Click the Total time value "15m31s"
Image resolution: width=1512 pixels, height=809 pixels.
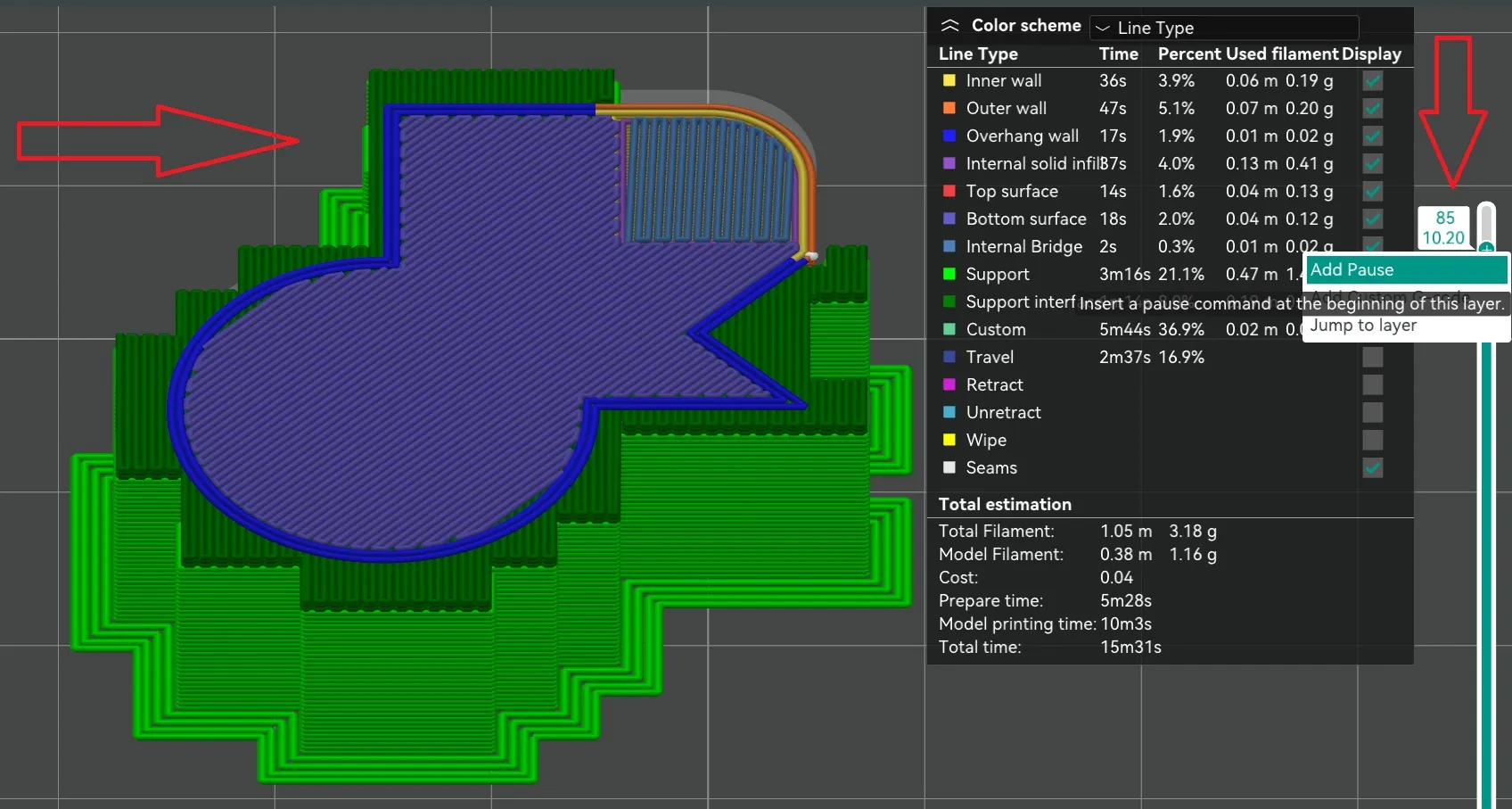point(1130,647)
